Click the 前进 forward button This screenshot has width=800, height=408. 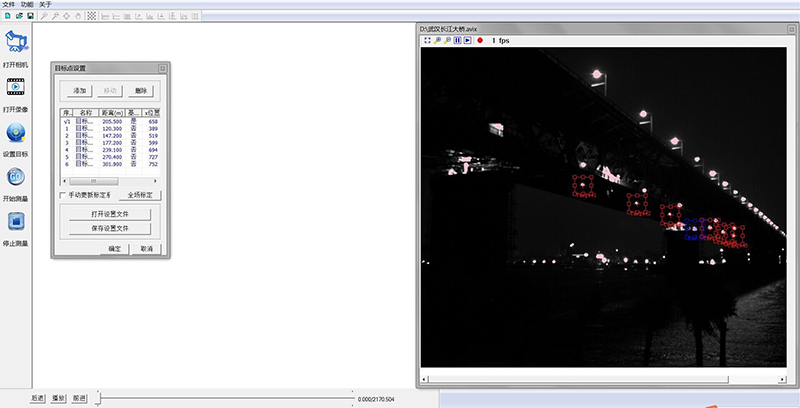[79, 398]
